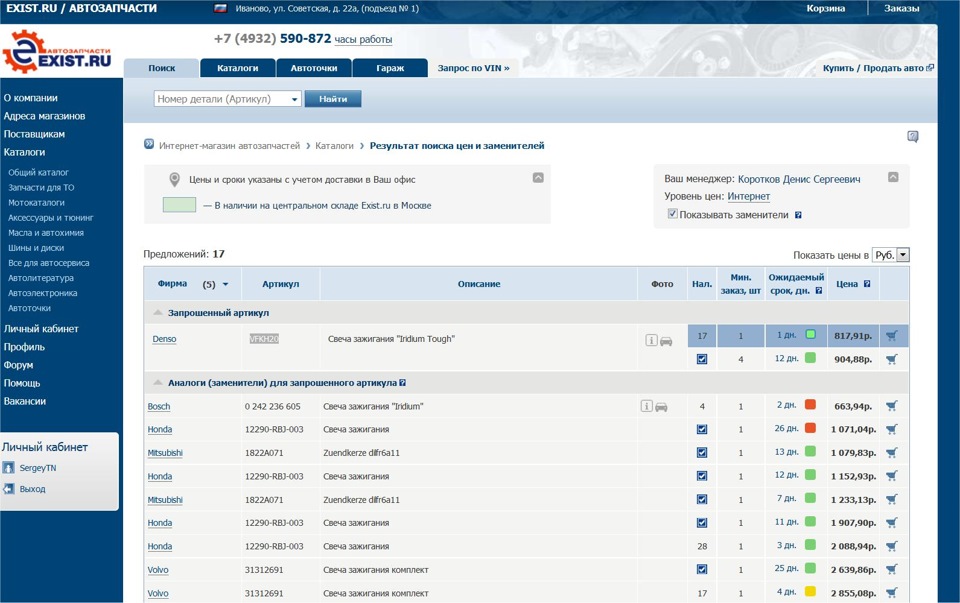Viewport: 960px width, 603px height.
Task: Open часы работы link
Action: tap(363, 40)
